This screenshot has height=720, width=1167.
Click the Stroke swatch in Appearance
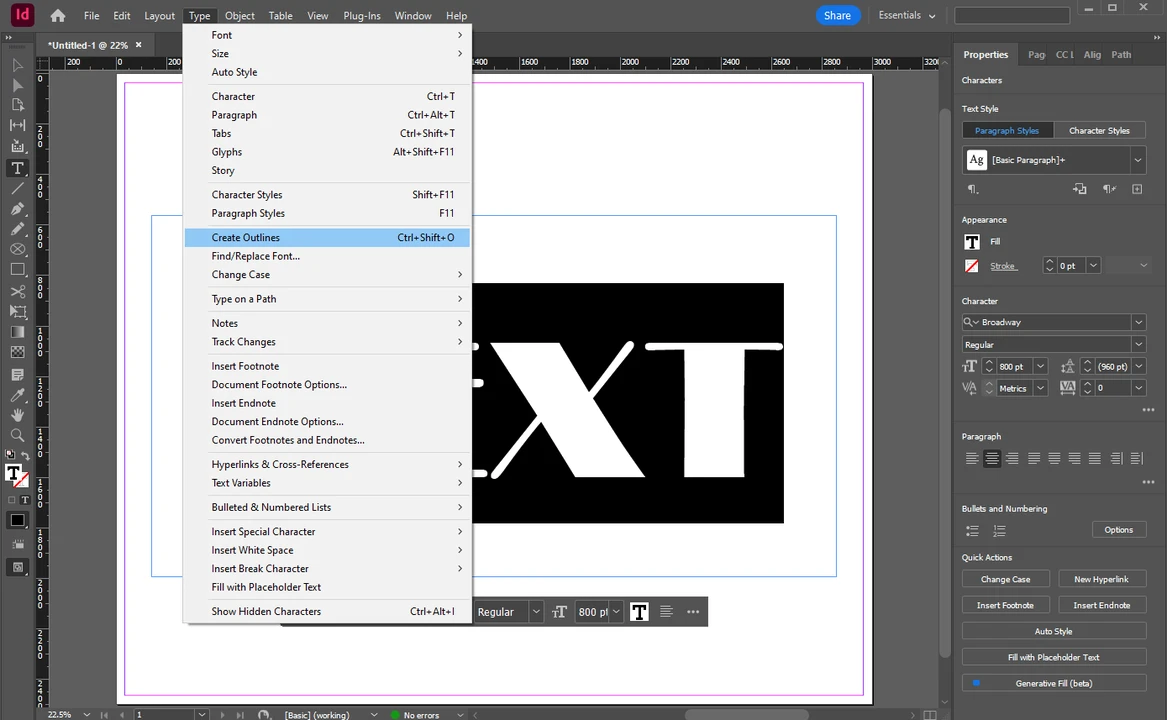coord(972,266)
